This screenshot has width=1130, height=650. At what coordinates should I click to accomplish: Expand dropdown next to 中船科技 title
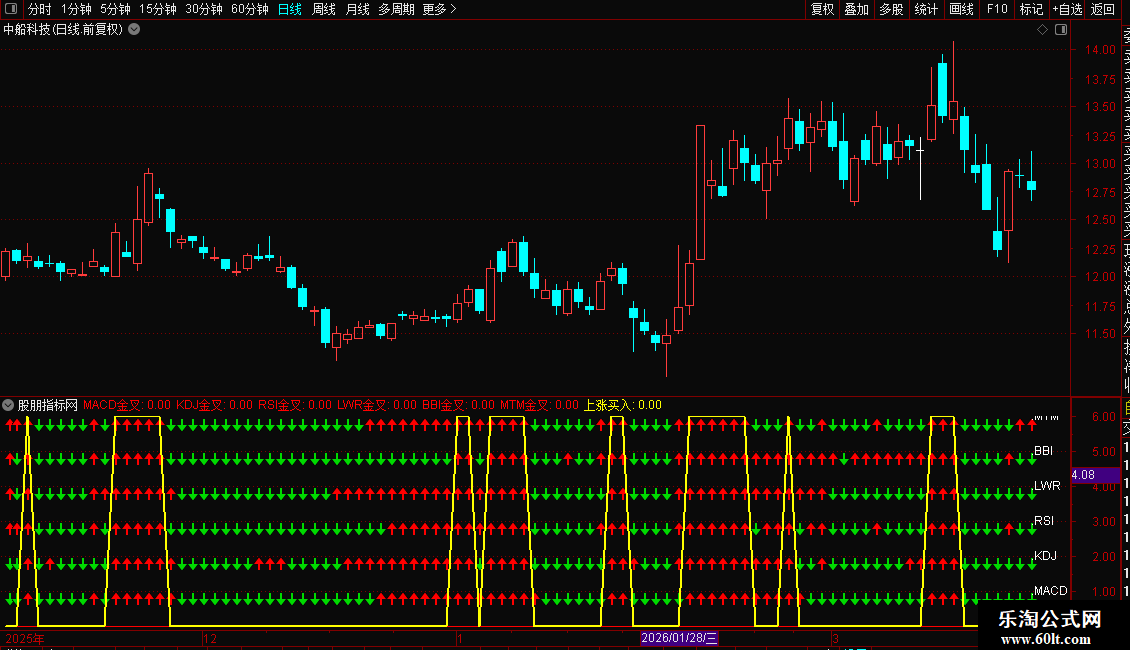(x=134, y=30)
